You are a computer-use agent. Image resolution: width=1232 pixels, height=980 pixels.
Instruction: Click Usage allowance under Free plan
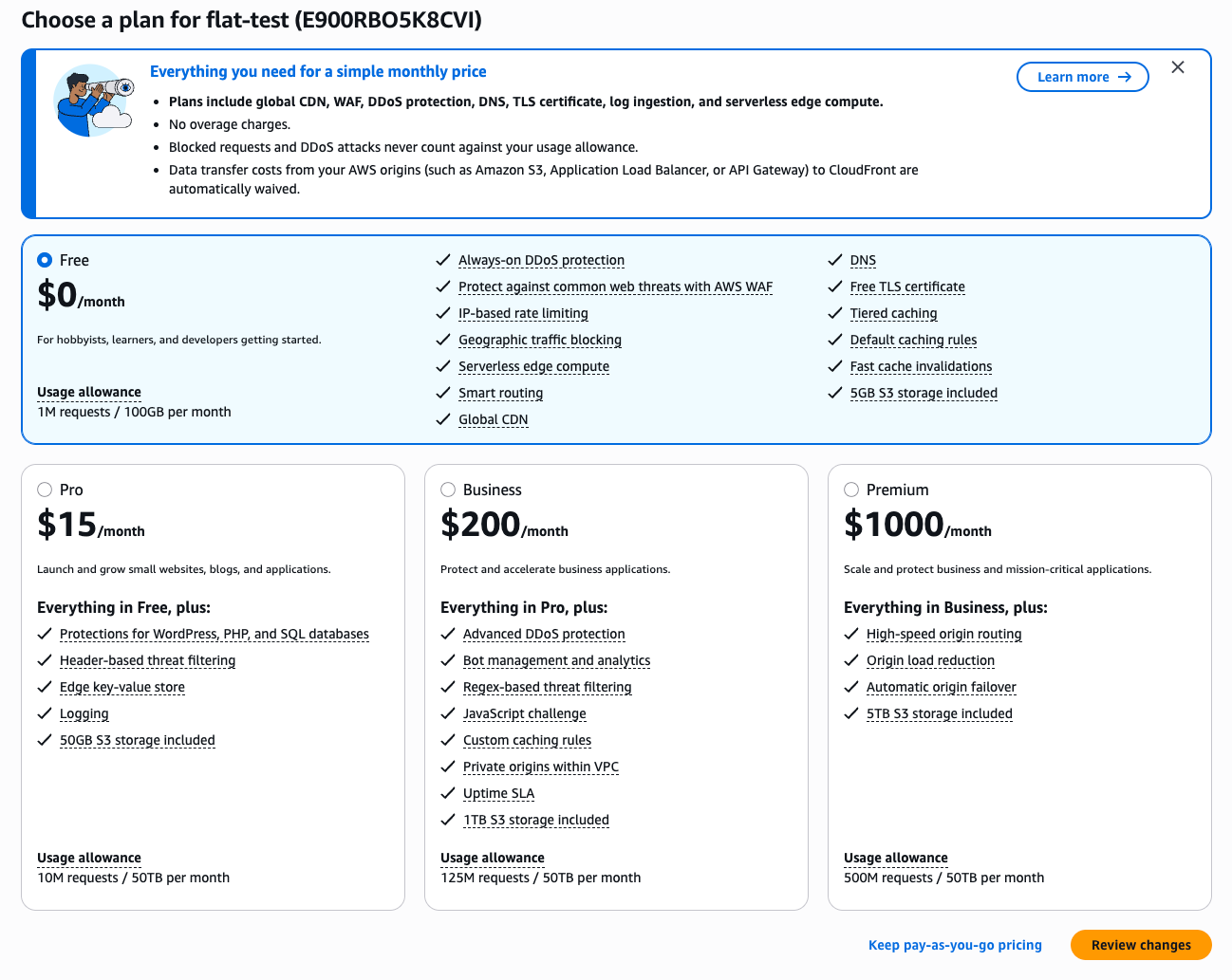89,392
